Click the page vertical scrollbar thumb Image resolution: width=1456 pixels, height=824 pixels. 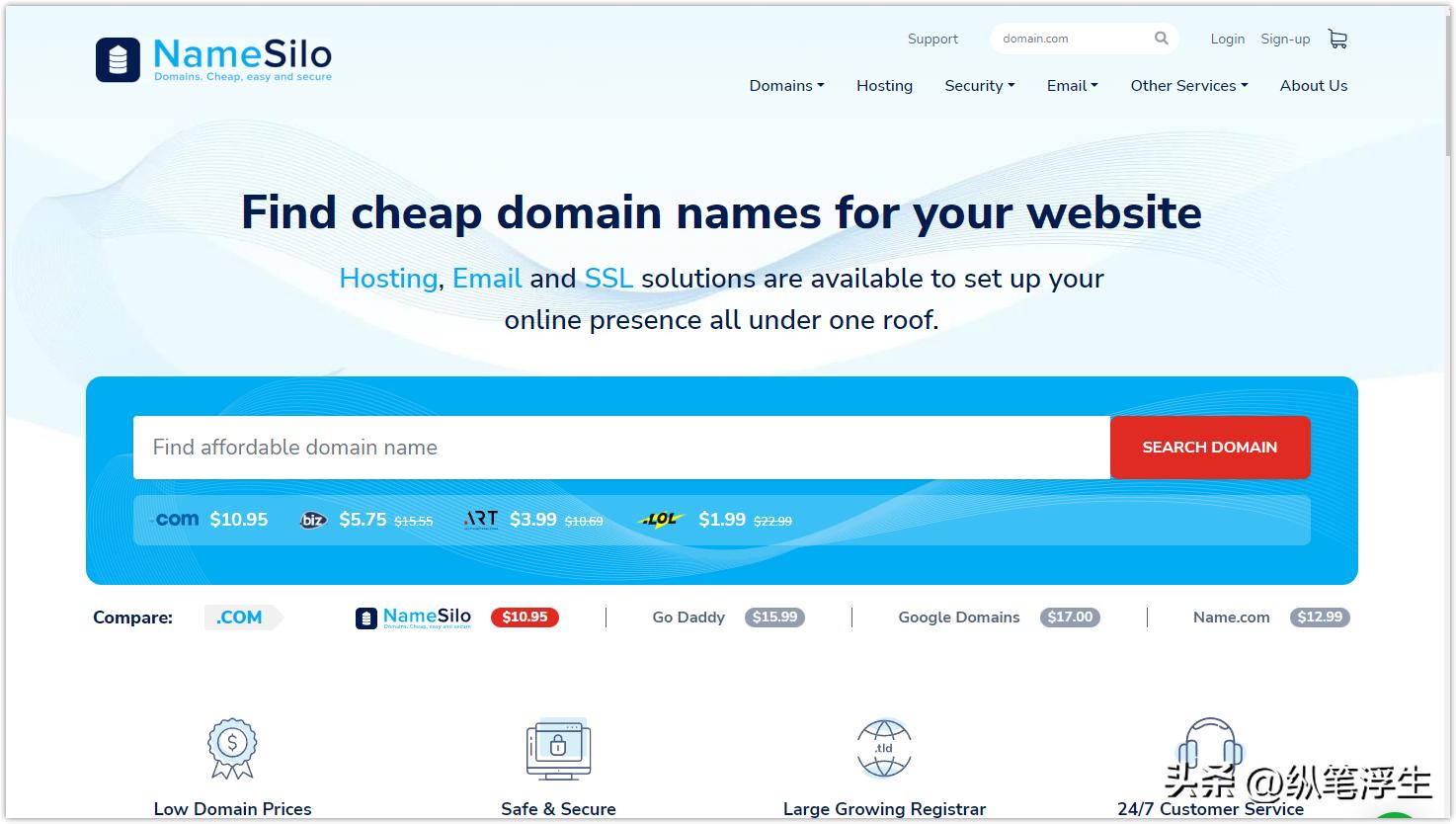pos(1450,84)
